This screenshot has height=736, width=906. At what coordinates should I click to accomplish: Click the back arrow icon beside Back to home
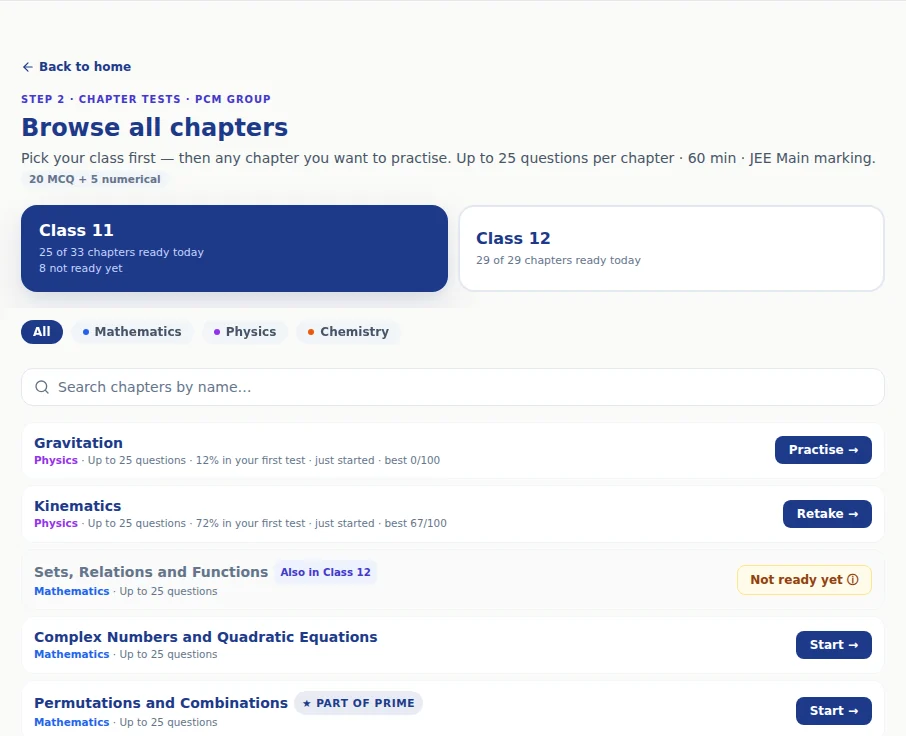pos(27,67)
